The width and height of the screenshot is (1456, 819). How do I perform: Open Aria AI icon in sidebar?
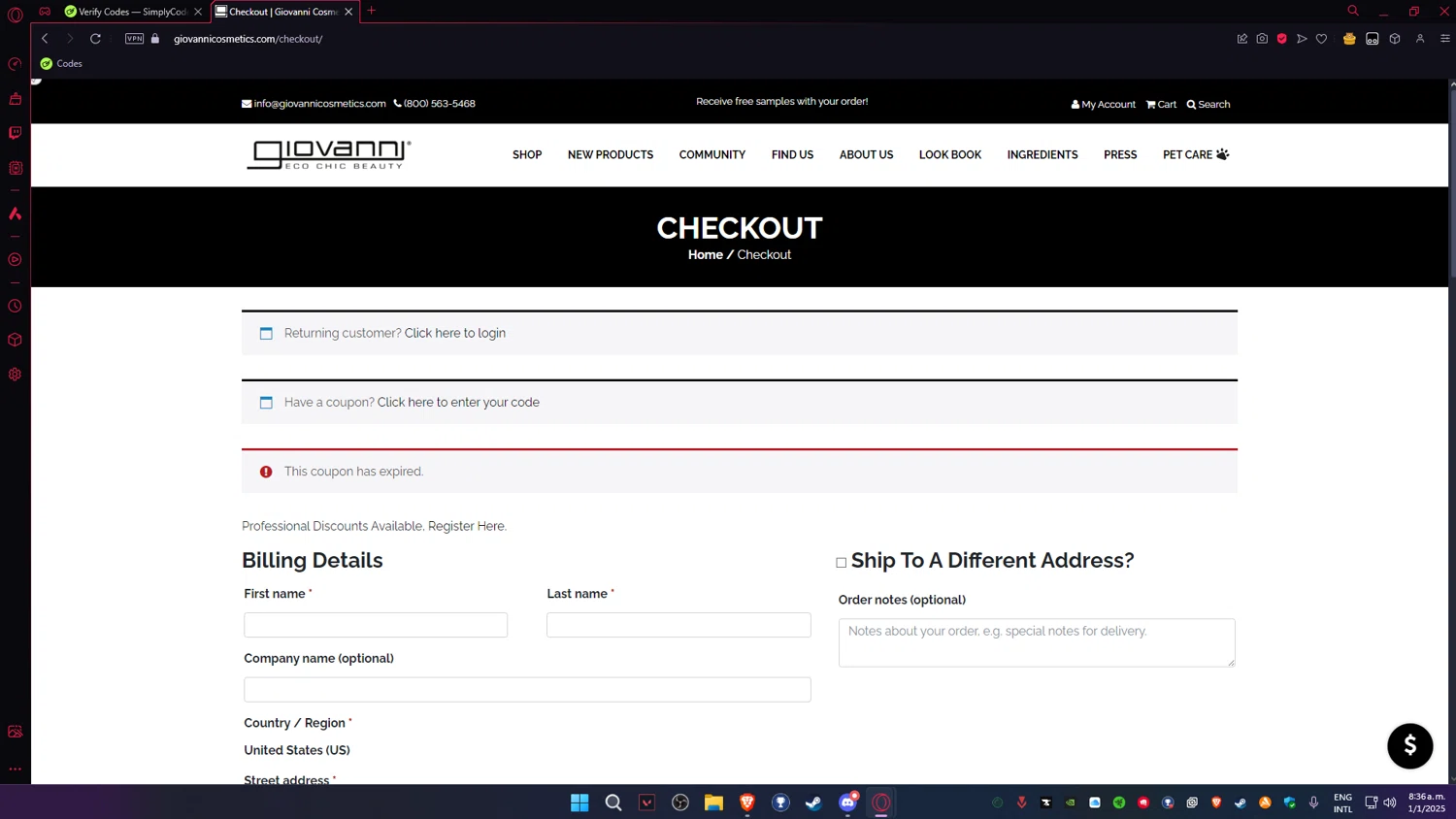pyautogui.click(x=15, y=213)
